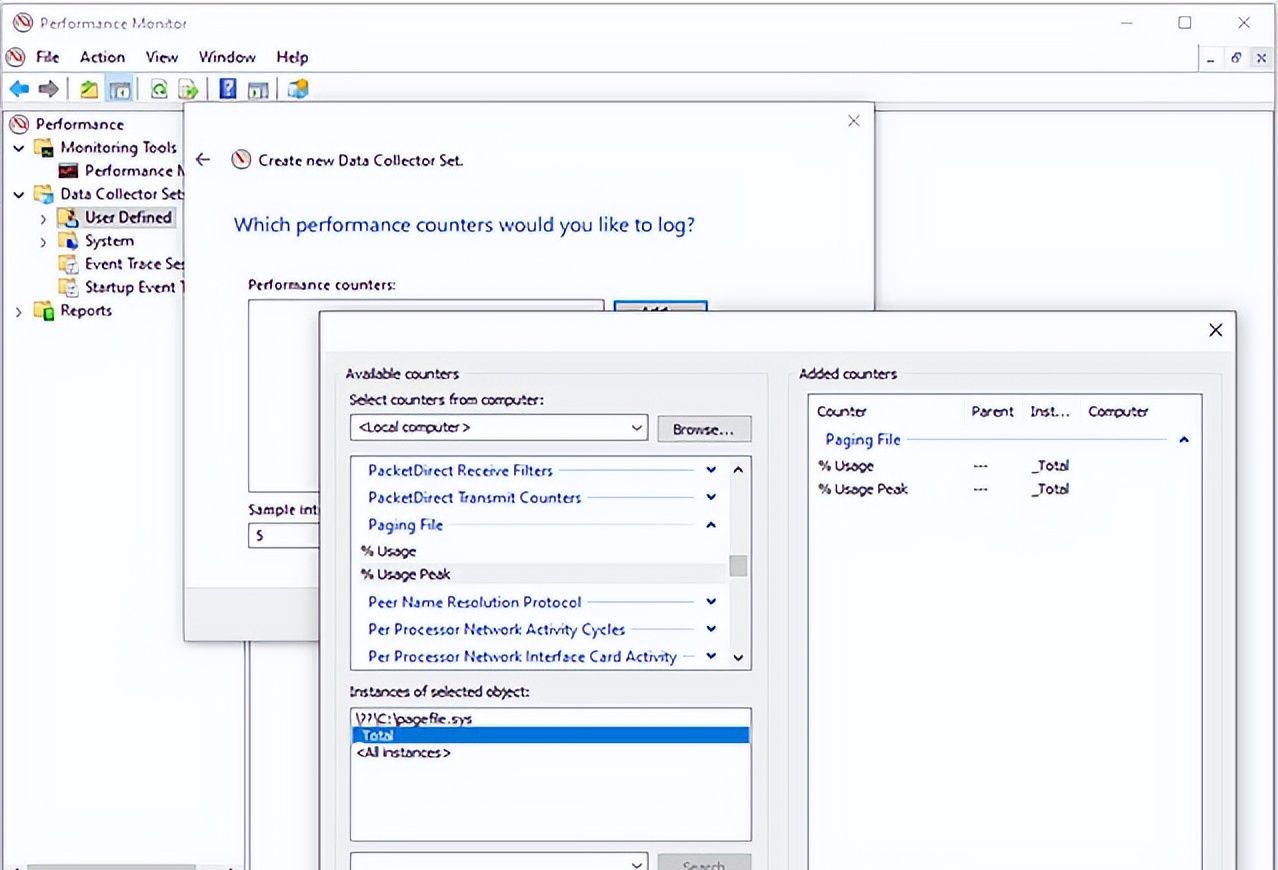Open the Local computer dropdown
The width and height of the screenshot is (1278, 870).
tap(637, 428)
